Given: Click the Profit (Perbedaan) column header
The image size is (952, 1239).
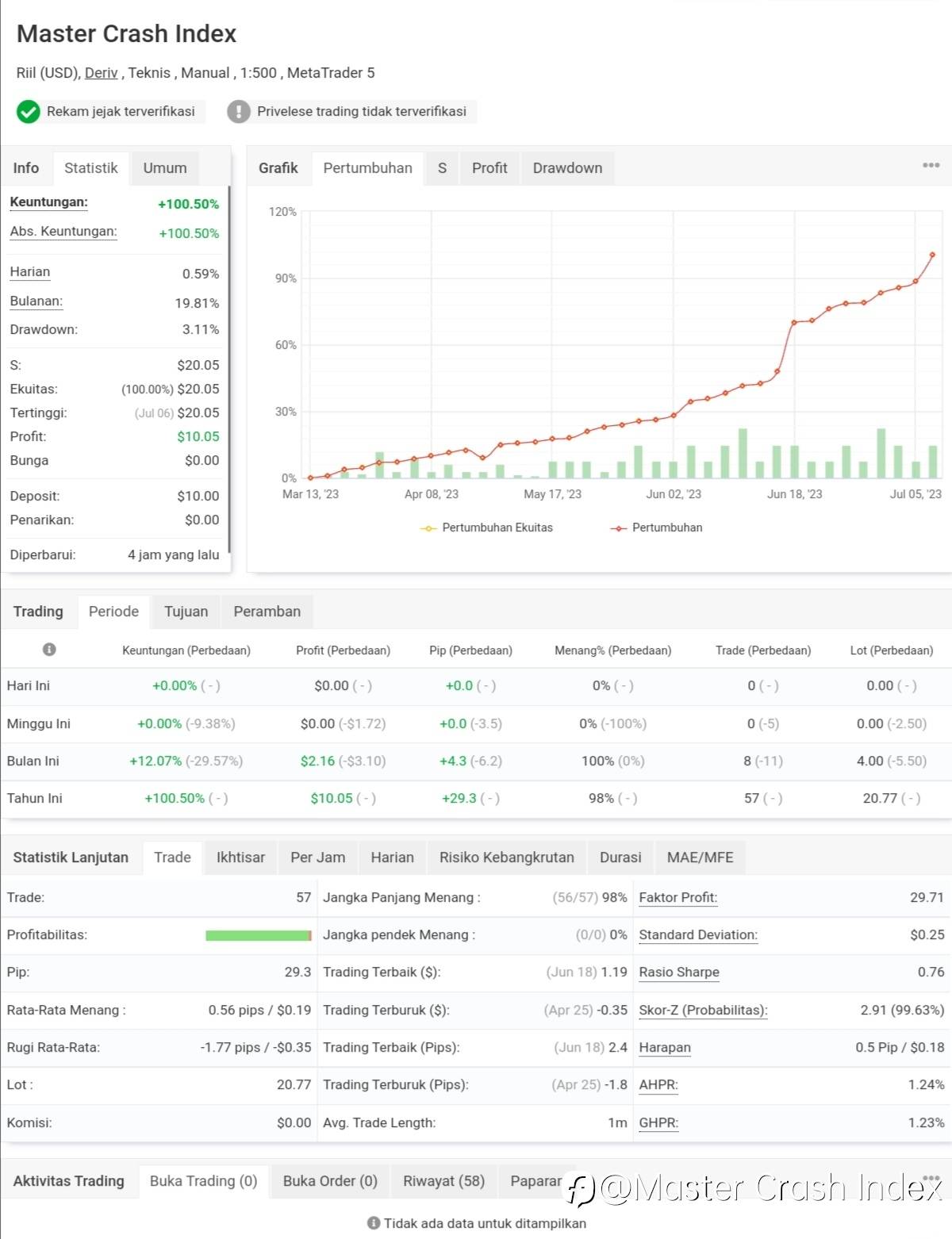Looking at the screenshot, I should coord(344,650).
